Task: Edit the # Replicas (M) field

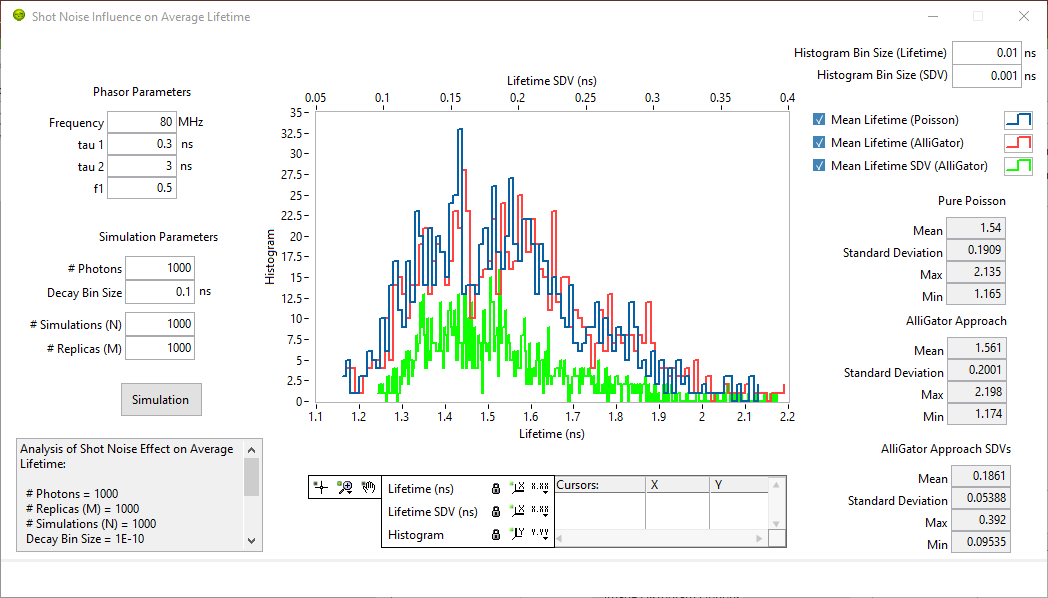Action: [x=160, y=348]
